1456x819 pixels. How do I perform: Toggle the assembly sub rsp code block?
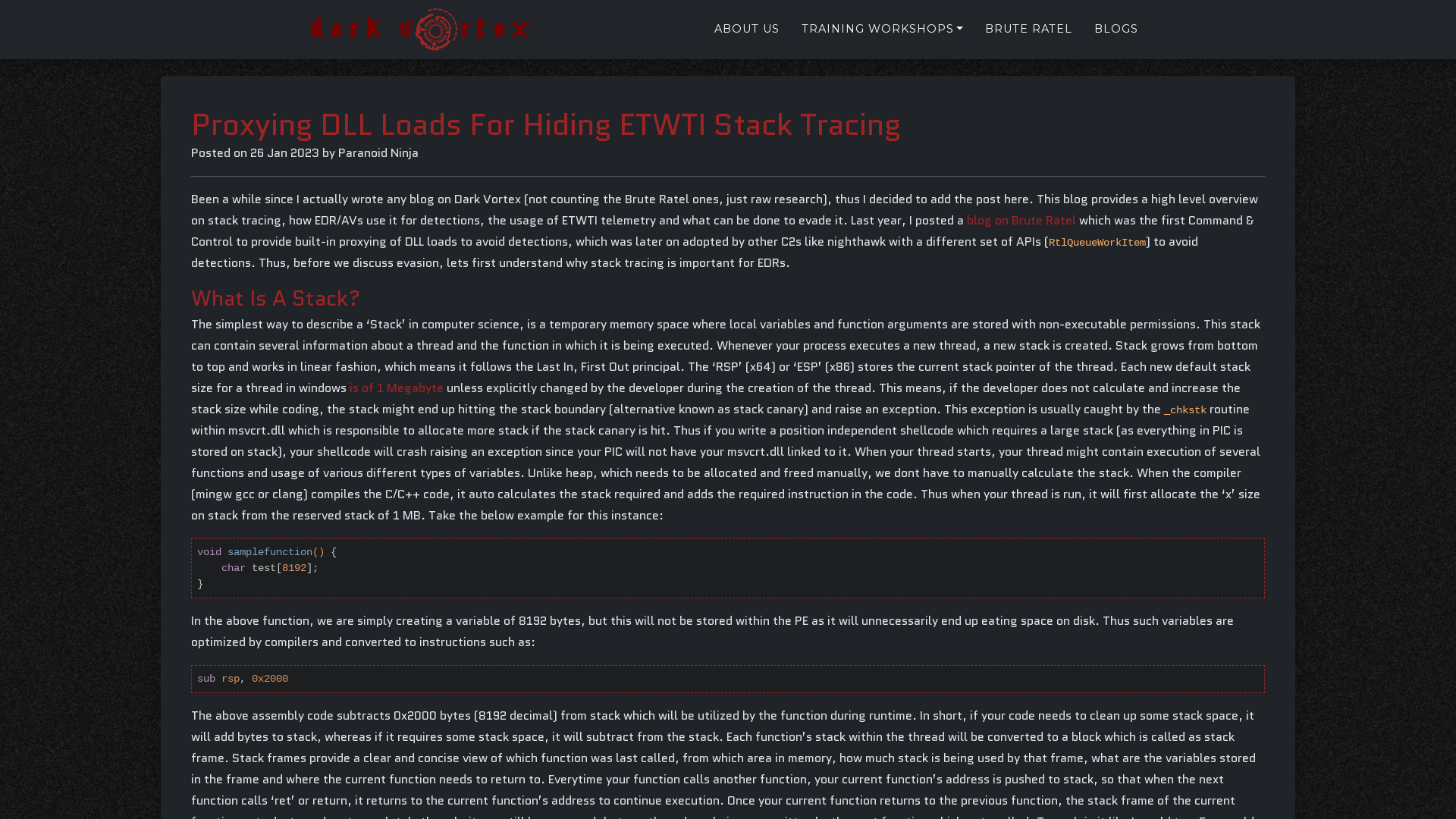coord(728,678)
